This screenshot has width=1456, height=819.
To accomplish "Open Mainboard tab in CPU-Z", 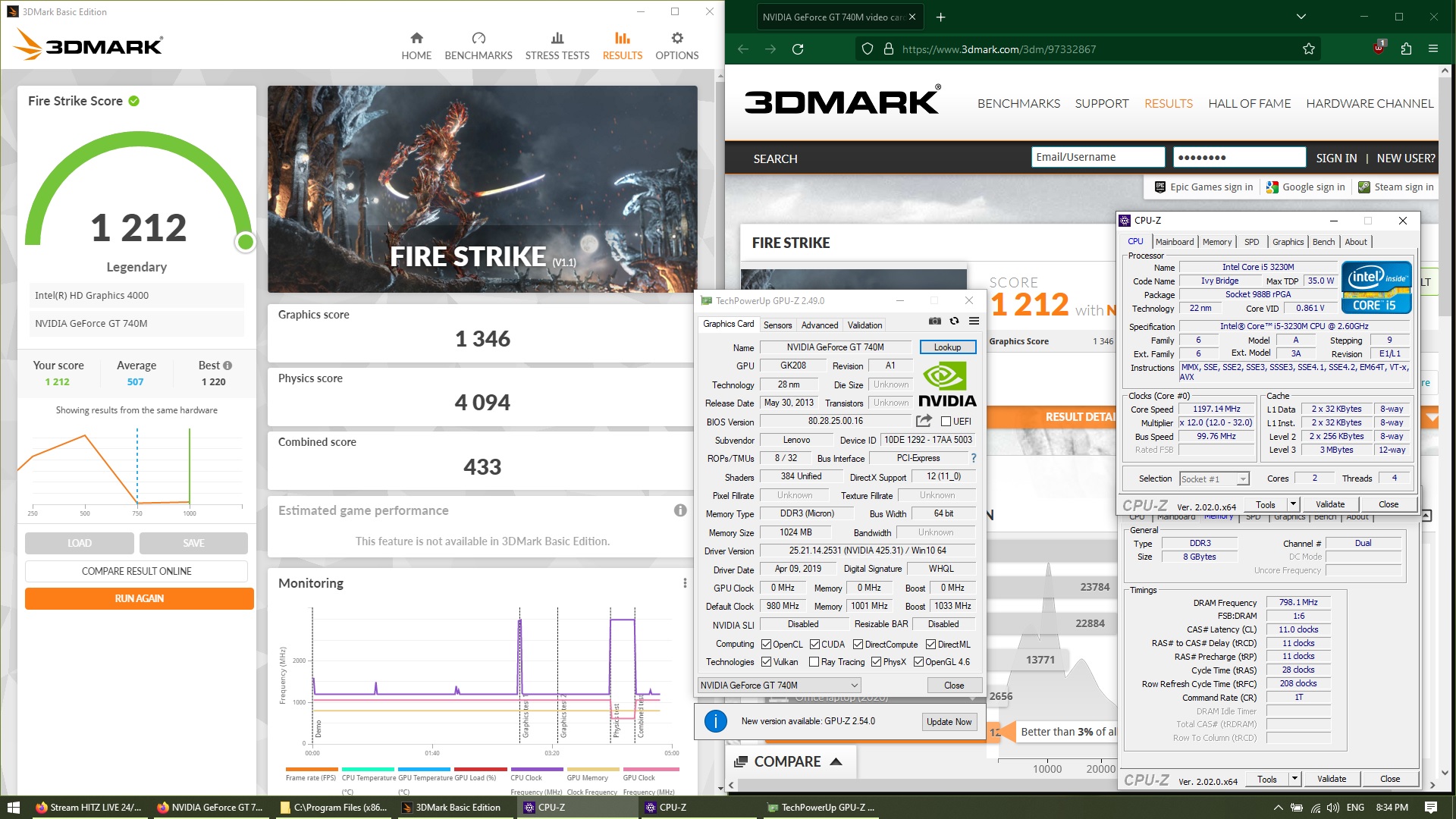I will 1174,242.
